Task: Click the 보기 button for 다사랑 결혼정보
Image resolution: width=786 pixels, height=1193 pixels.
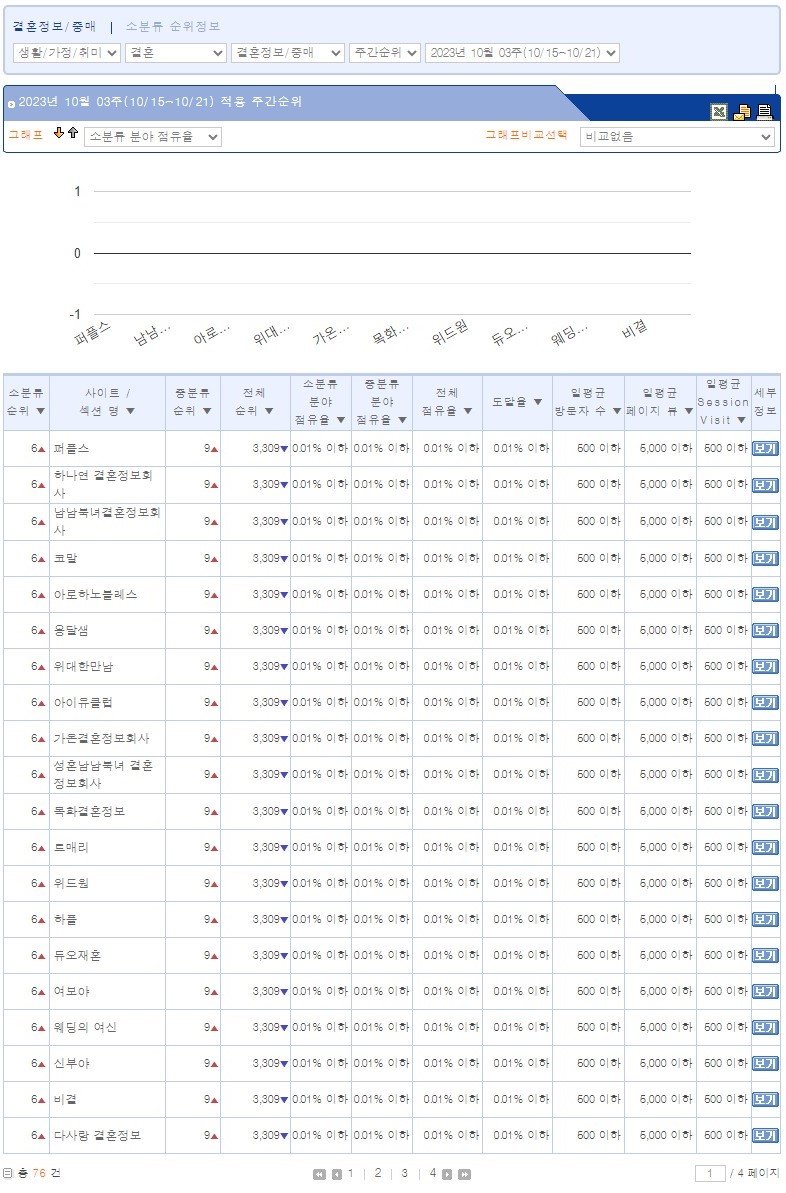Action: pyautogui.click(x=764, y=1136)
